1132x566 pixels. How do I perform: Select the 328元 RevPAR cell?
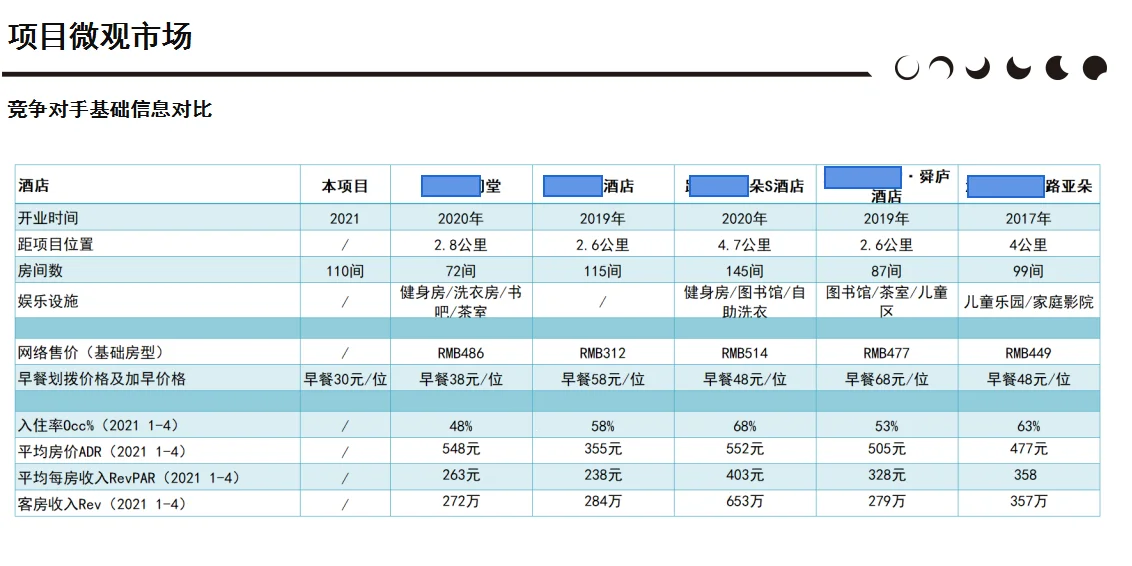886,475
